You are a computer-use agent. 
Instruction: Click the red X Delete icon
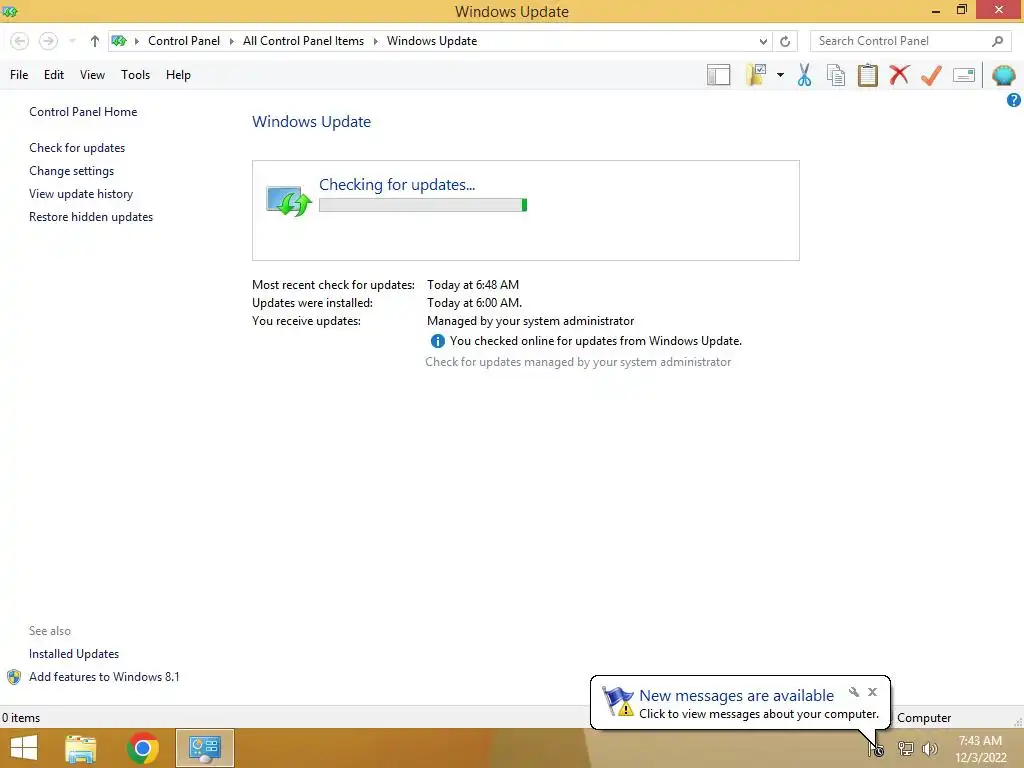pos(899,74)
